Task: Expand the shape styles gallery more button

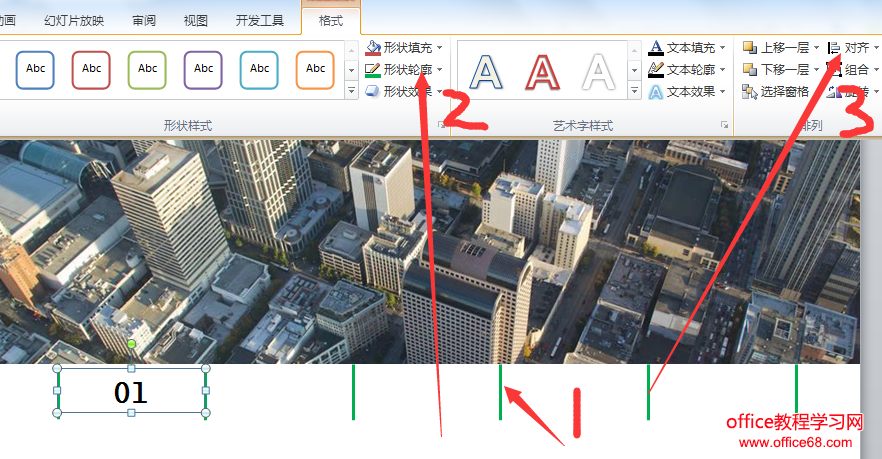Action: point(352,91)
